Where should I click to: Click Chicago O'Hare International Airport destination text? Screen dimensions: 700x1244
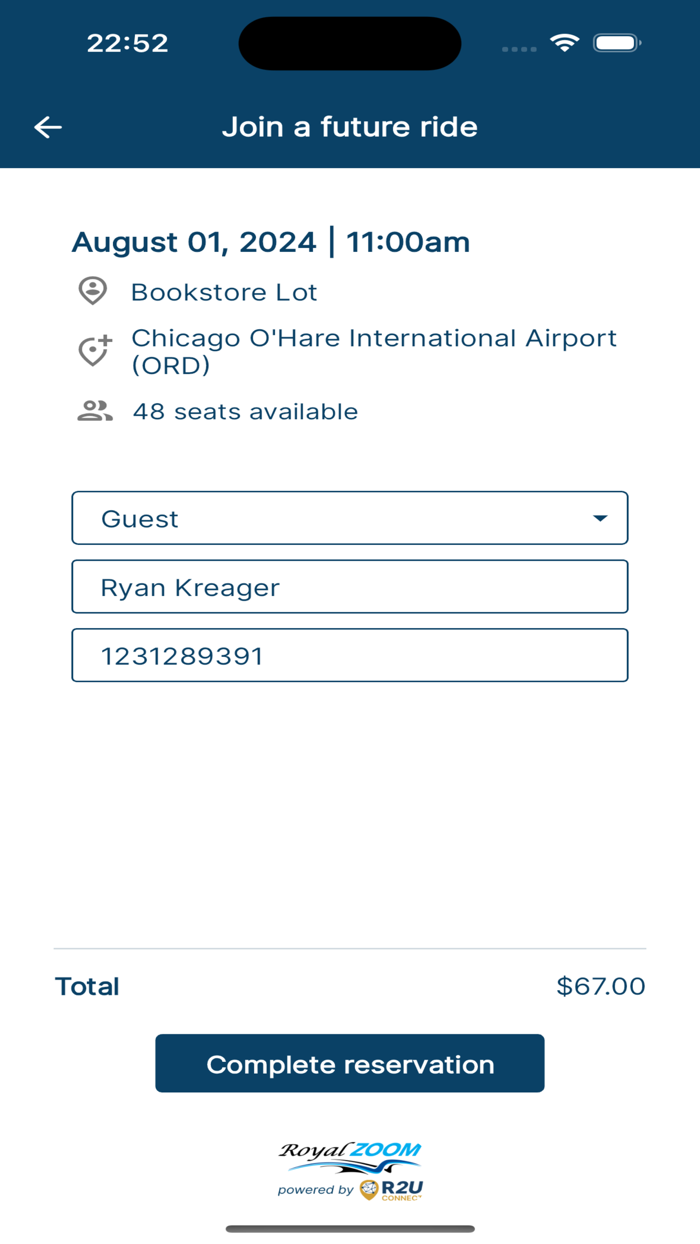click(x=374, y=351)
